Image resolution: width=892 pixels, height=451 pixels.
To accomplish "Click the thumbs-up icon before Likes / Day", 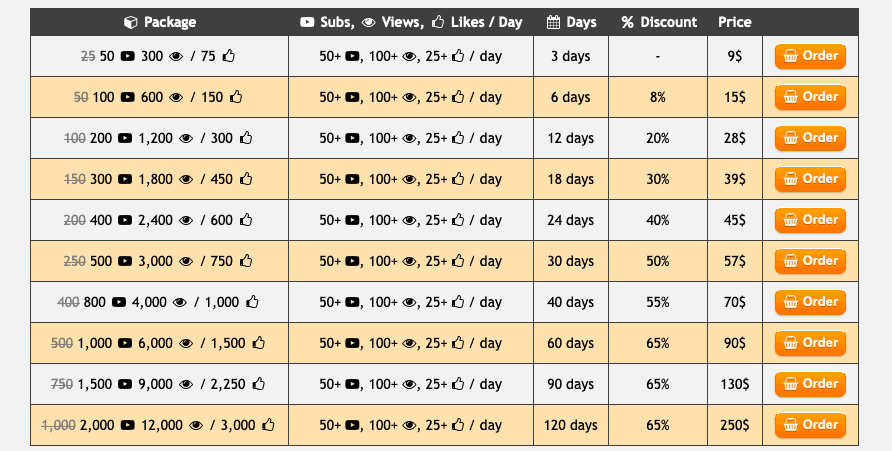I will tap(437, 22).
